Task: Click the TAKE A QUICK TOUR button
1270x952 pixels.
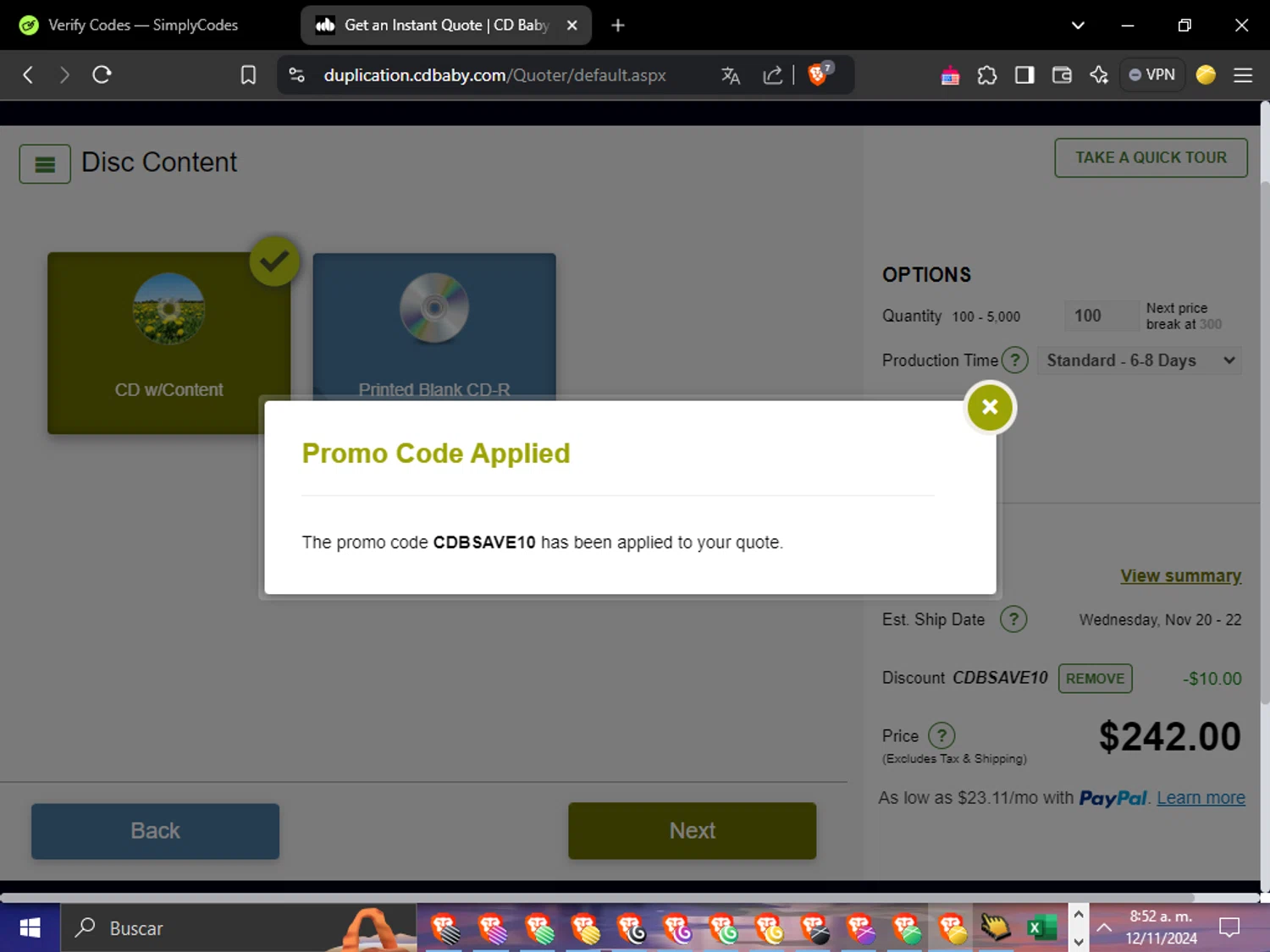Action: (1151, 157)
